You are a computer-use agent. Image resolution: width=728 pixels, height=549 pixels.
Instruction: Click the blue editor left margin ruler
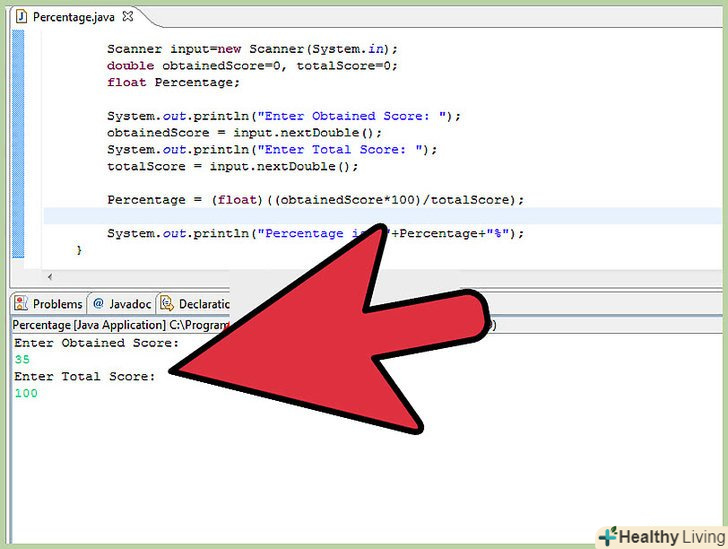click(18, 144)
